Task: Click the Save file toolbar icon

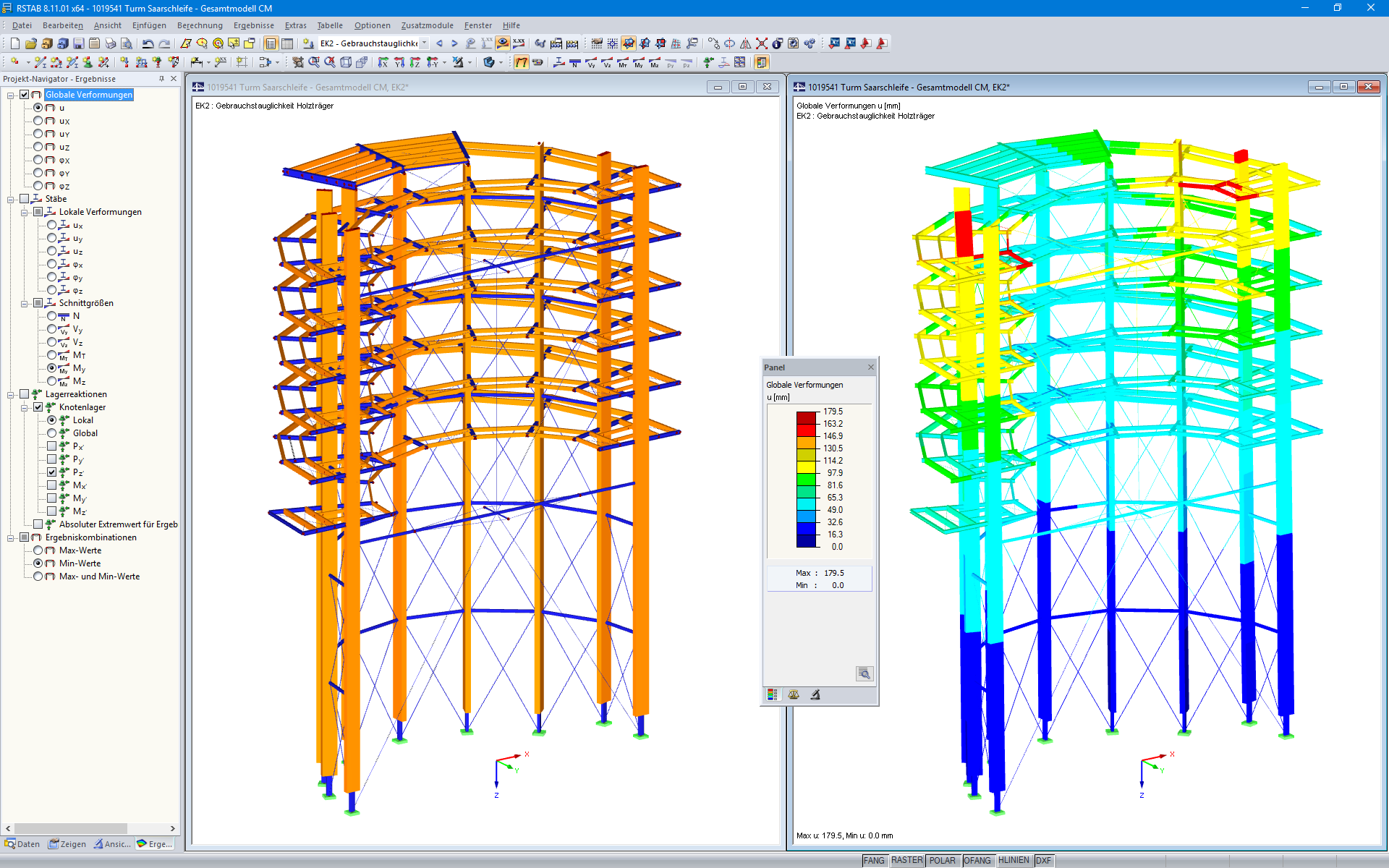Action: tap(78, 43)
